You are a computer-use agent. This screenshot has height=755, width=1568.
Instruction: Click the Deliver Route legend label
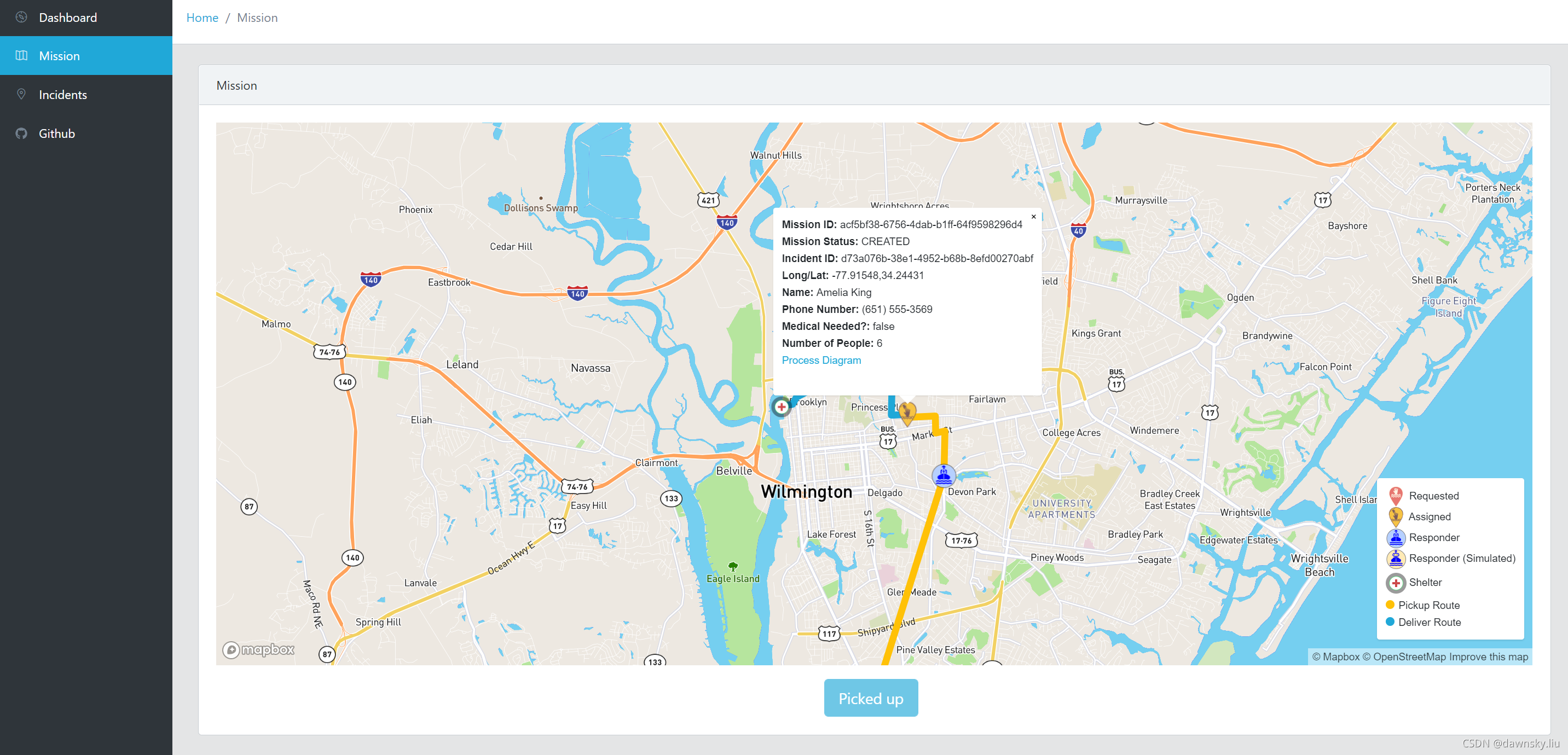[1429, 623]
